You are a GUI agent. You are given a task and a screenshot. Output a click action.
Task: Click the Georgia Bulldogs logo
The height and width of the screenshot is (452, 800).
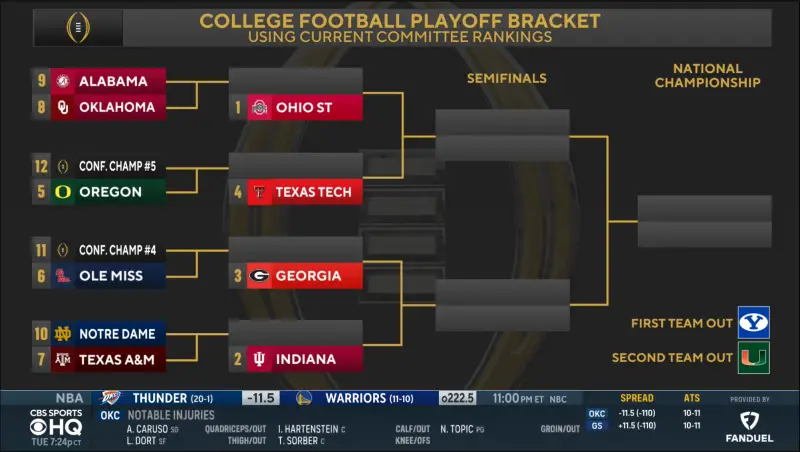coord(259,275)
